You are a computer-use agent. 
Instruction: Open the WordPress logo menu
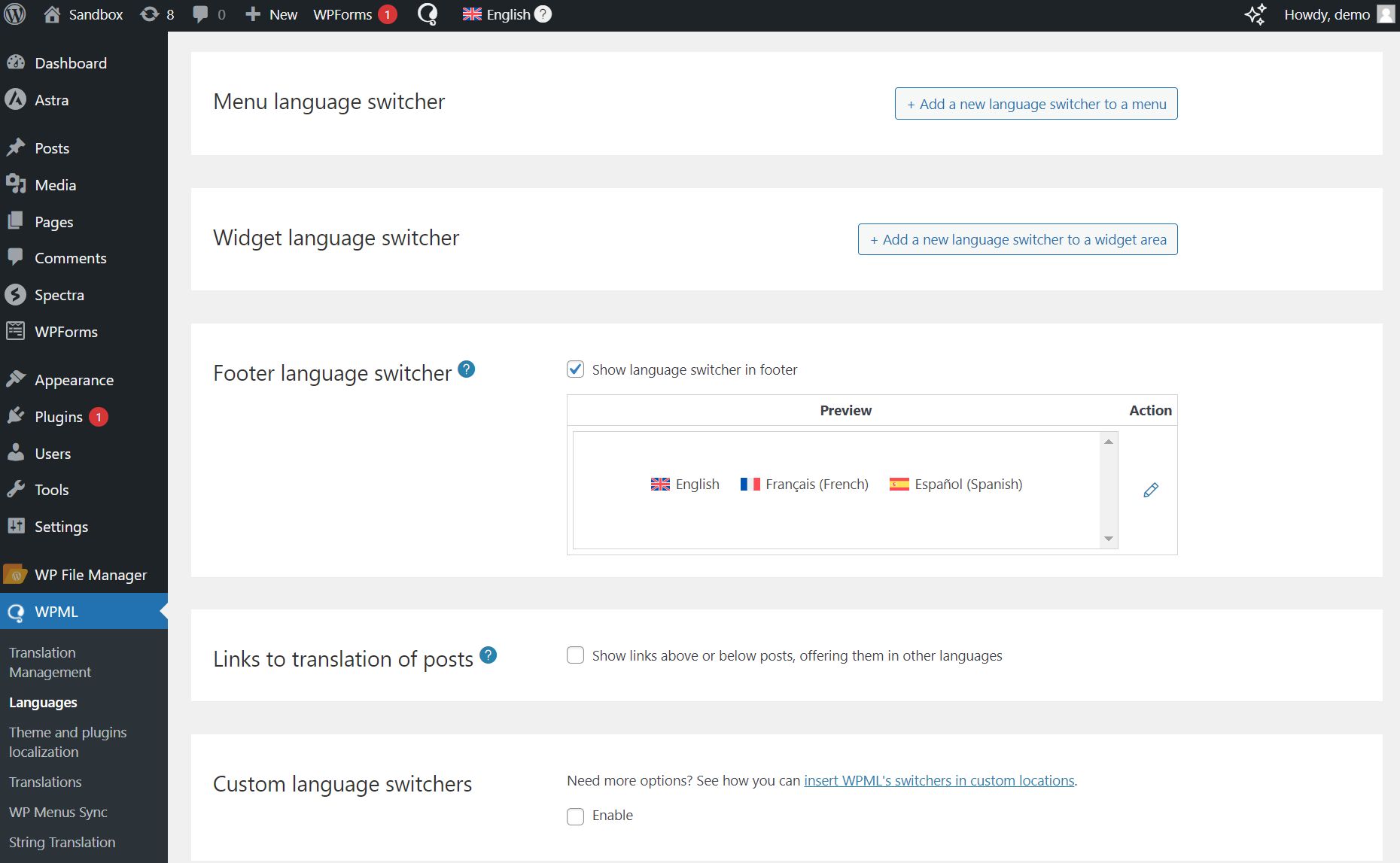pyautogui.click(x=15, y=14)
